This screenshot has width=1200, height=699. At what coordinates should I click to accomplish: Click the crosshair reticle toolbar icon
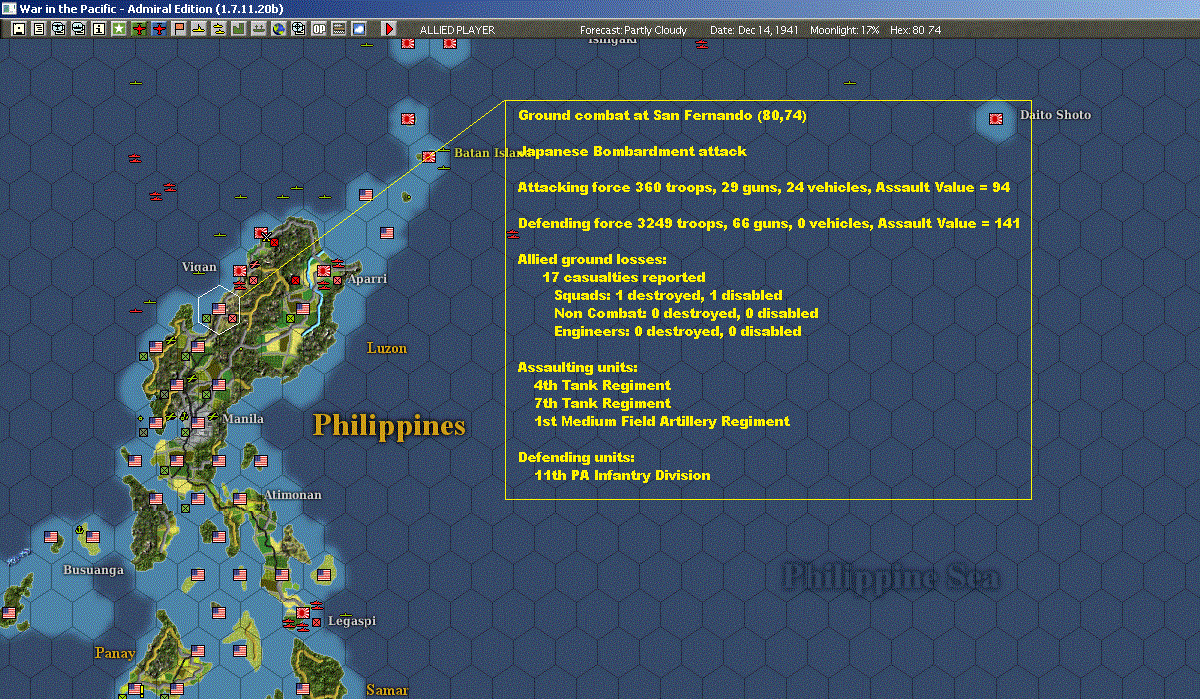click(298, 29)
